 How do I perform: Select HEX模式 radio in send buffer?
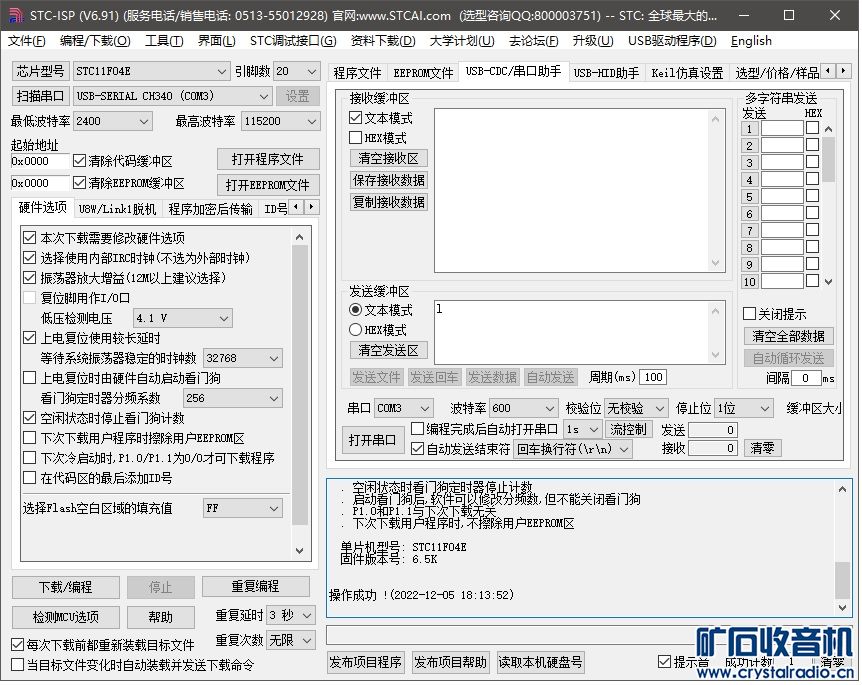[x=356, y=330]
